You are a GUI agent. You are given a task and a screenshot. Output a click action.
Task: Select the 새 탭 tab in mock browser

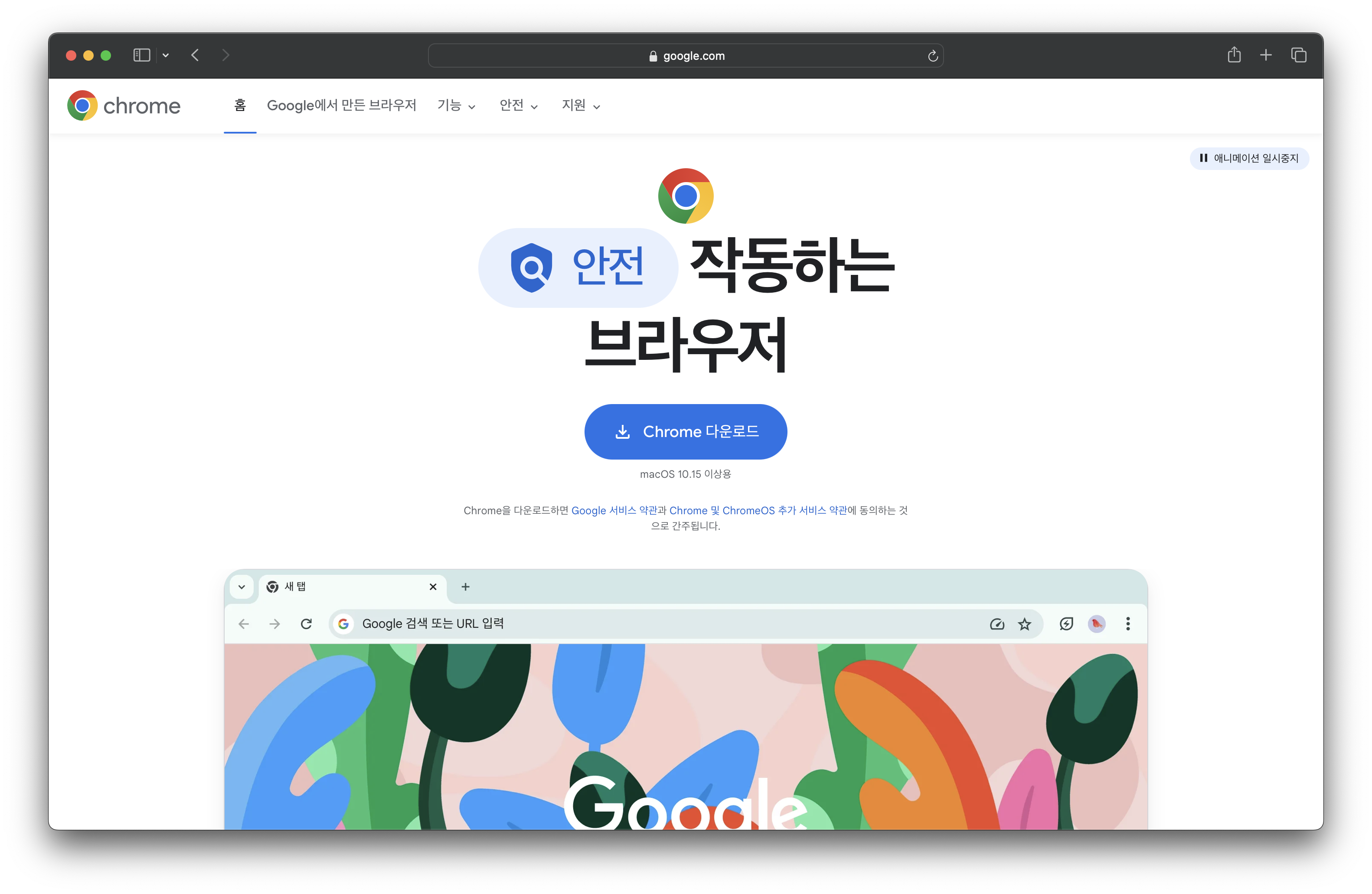point(352,587)
